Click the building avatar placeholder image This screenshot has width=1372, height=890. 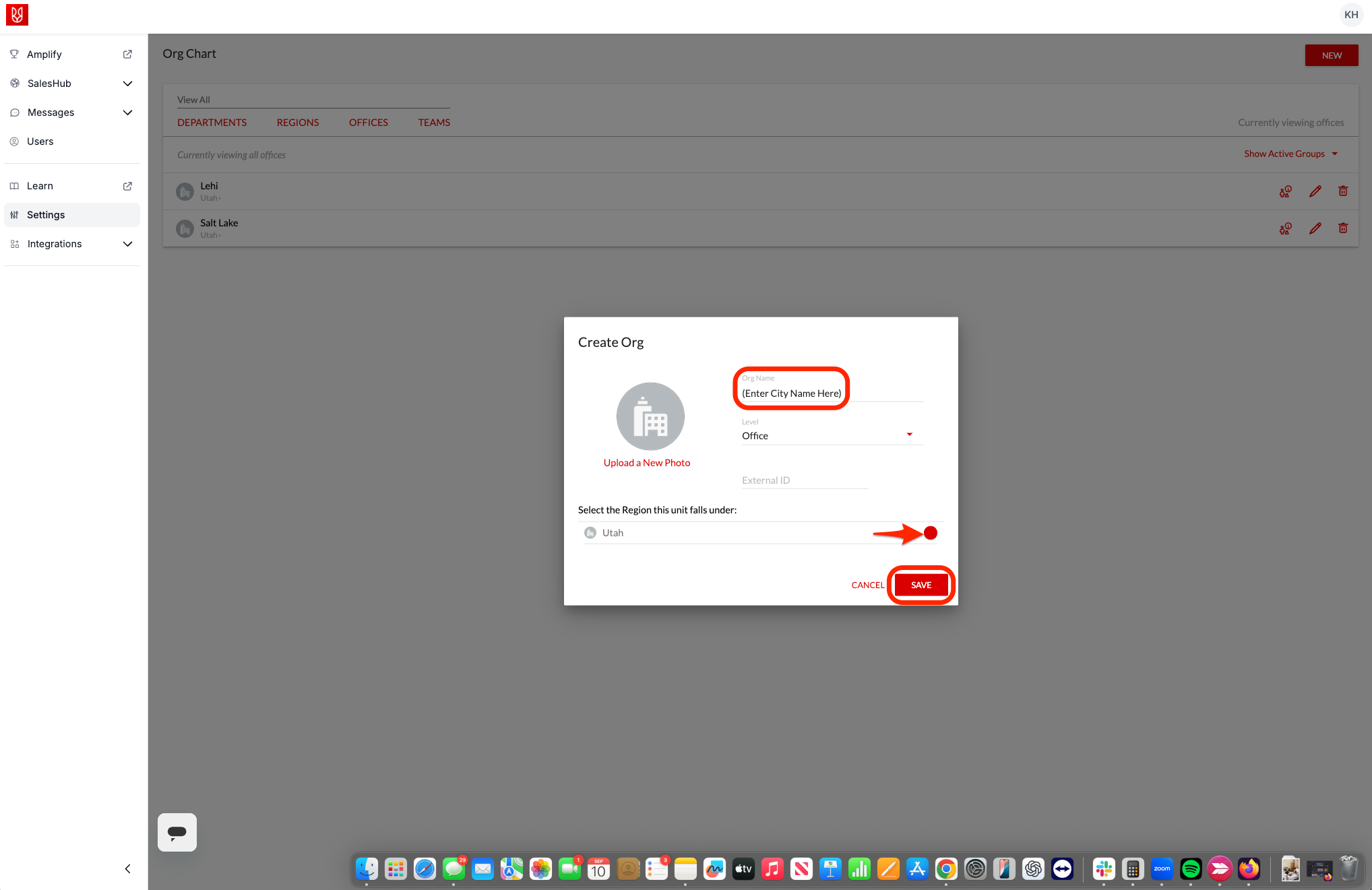[x=650, y=416]
